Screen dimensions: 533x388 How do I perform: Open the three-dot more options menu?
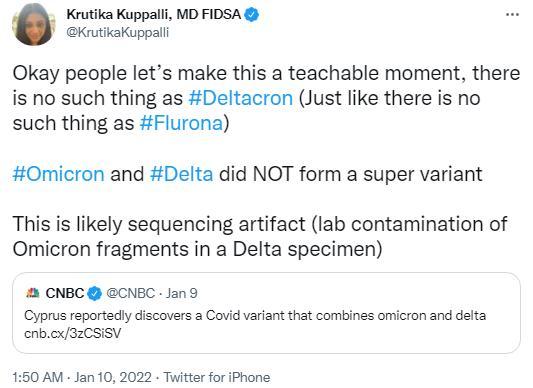pos(512,15)
